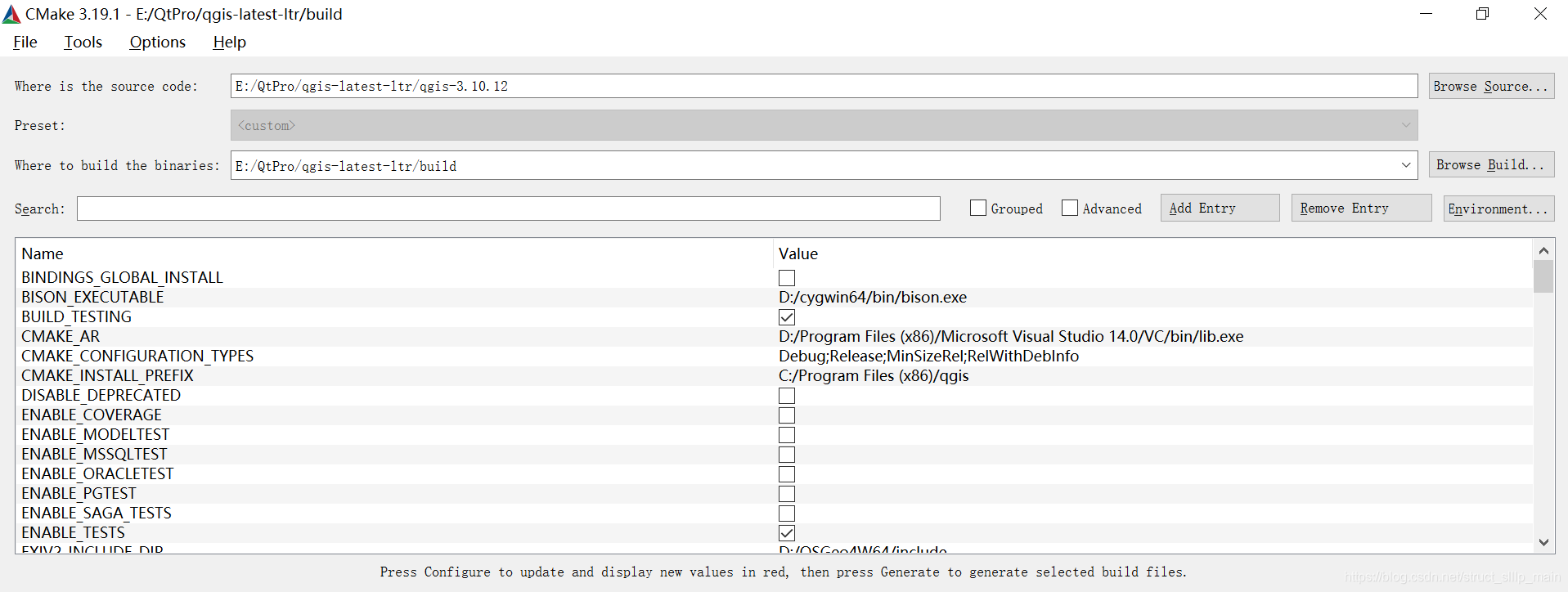The height and width of the screenshot is (592, 1568).
Task: Open the Help menu
Action: [229, 42]
